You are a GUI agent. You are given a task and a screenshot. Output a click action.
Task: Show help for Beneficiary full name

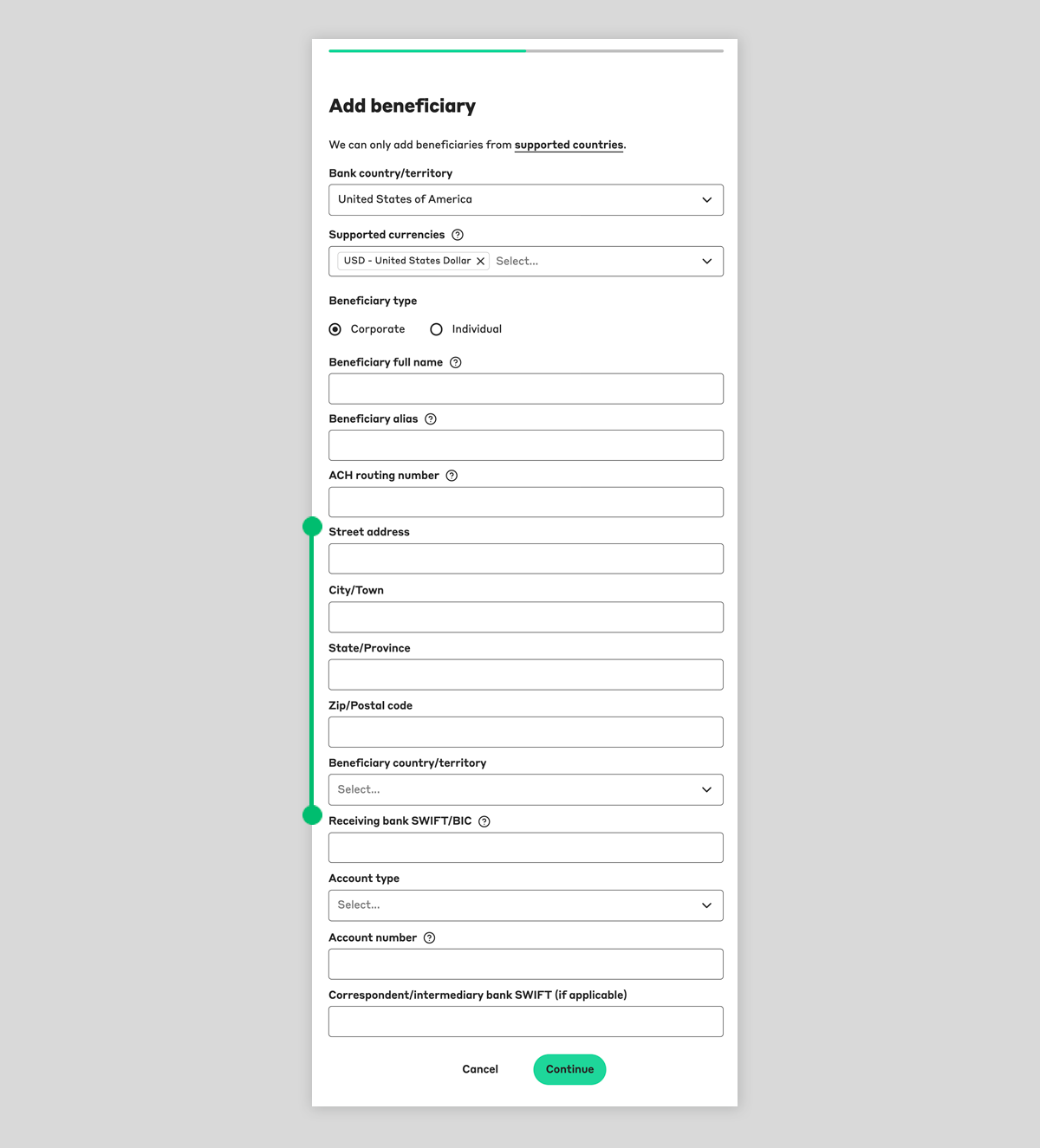(456, 362)
